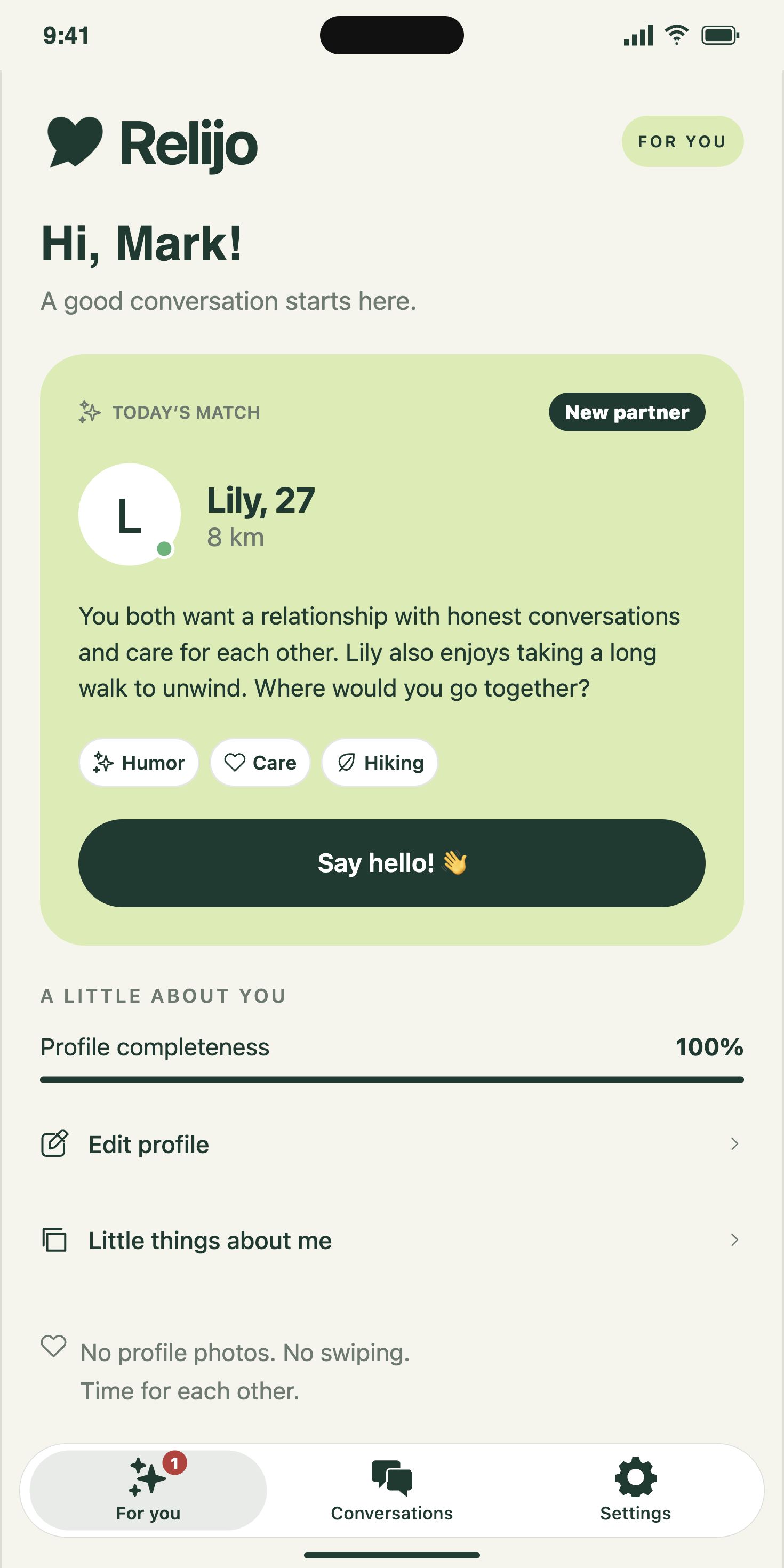Screen dimensions: 784x1568
Task: Expand Edit profile with its chevron arrow
Action: pos(734,1144)
